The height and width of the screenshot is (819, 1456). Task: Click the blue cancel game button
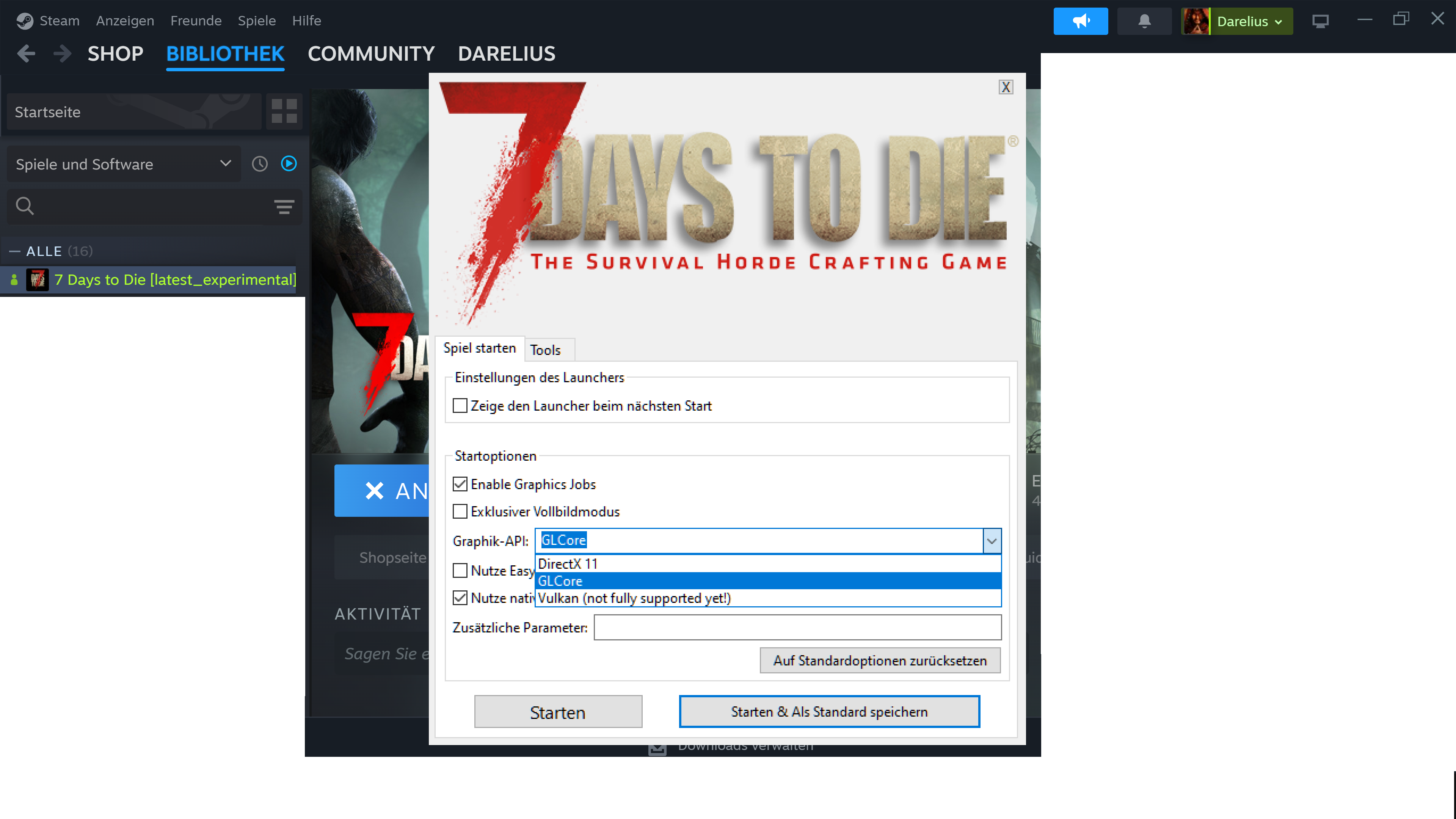[x=382, y=491]
